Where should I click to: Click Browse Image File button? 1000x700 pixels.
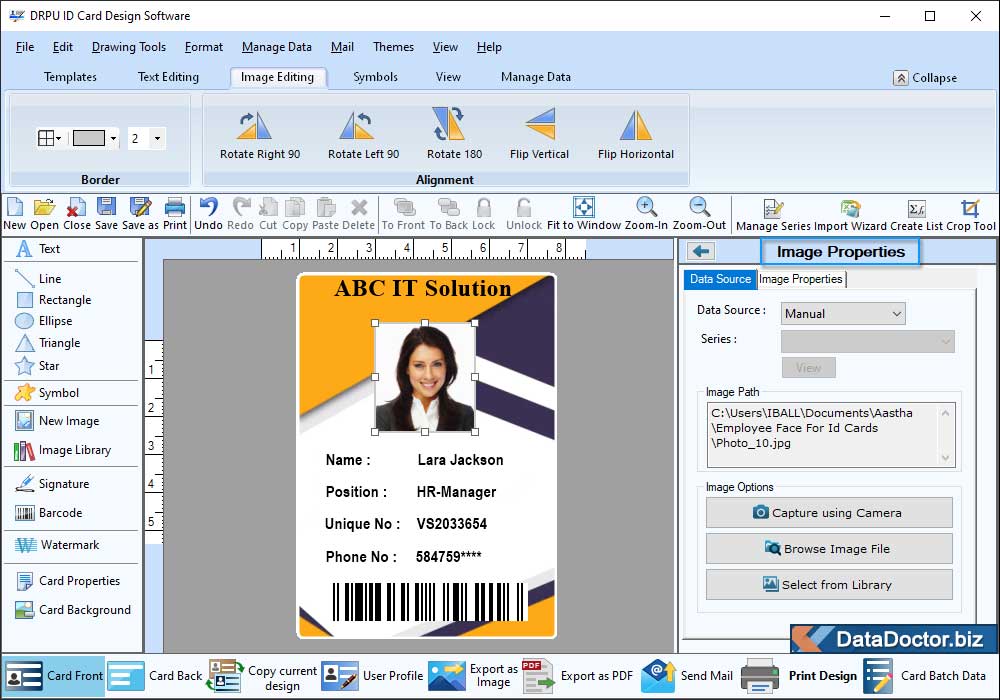coord(829,549)
